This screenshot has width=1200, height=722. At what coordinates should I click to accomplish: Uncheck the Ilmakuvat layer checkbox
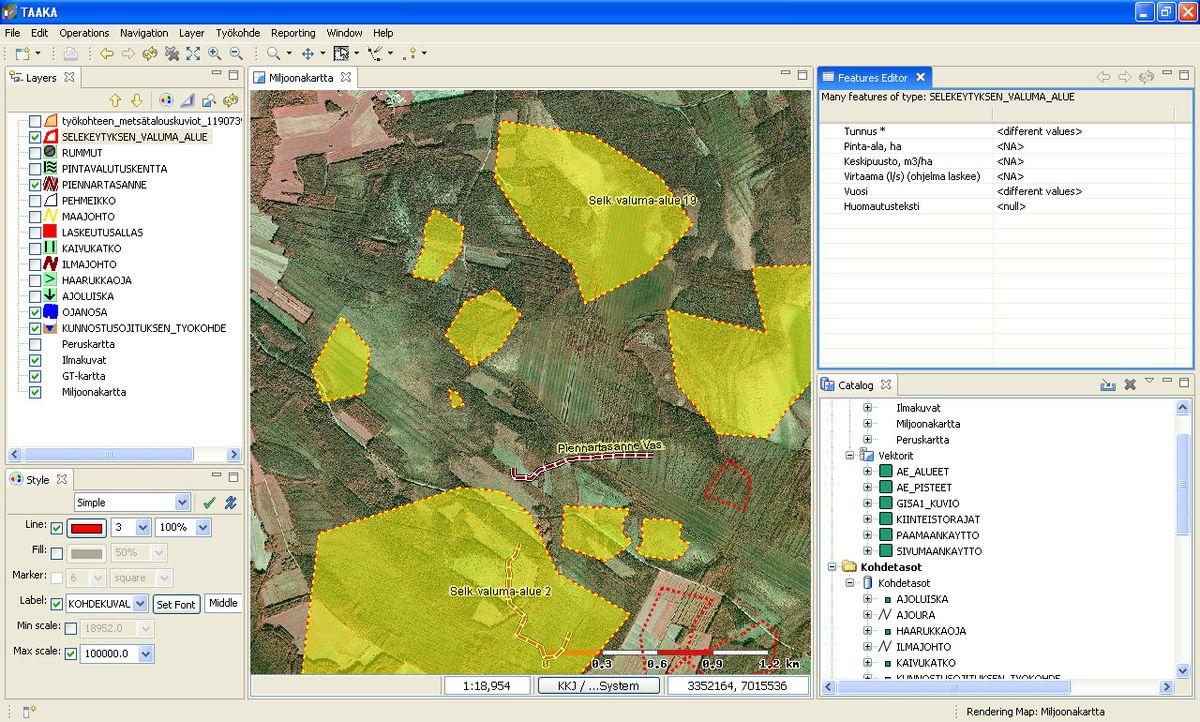click(36, 360)
